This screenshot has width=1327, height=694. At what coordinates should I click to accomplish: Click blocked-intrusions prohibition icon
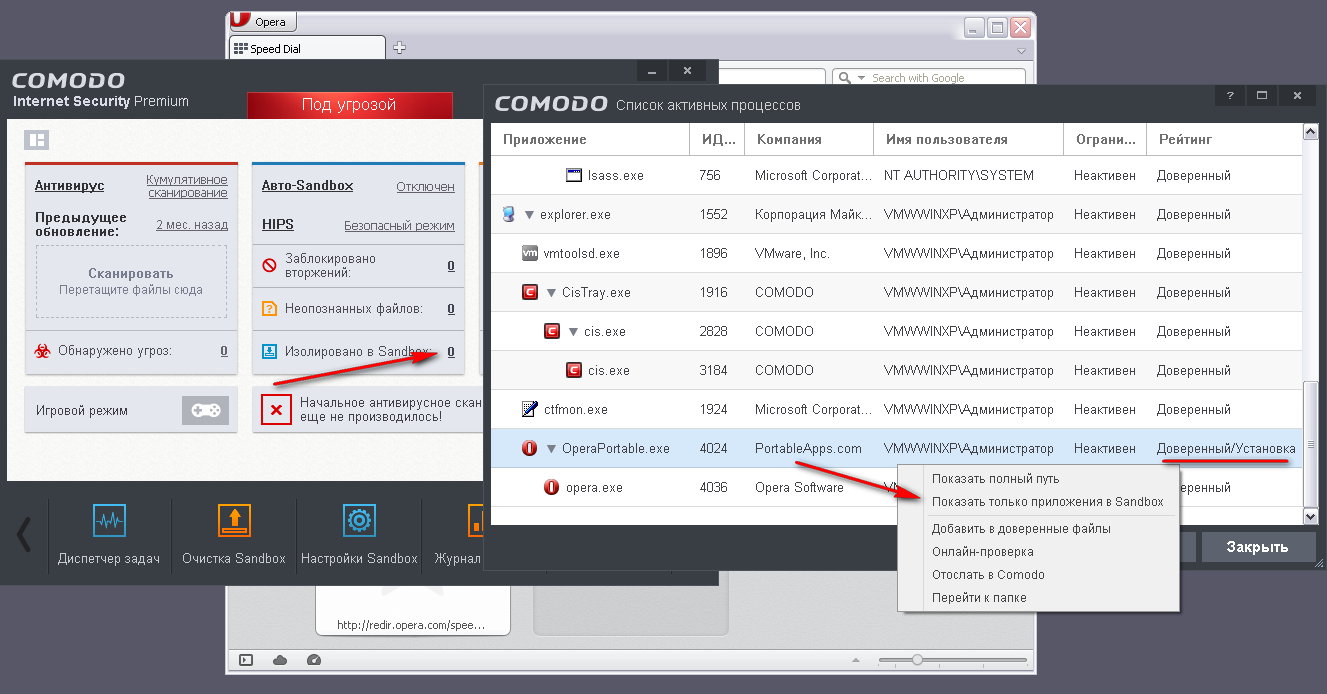[x=269, y=265]
